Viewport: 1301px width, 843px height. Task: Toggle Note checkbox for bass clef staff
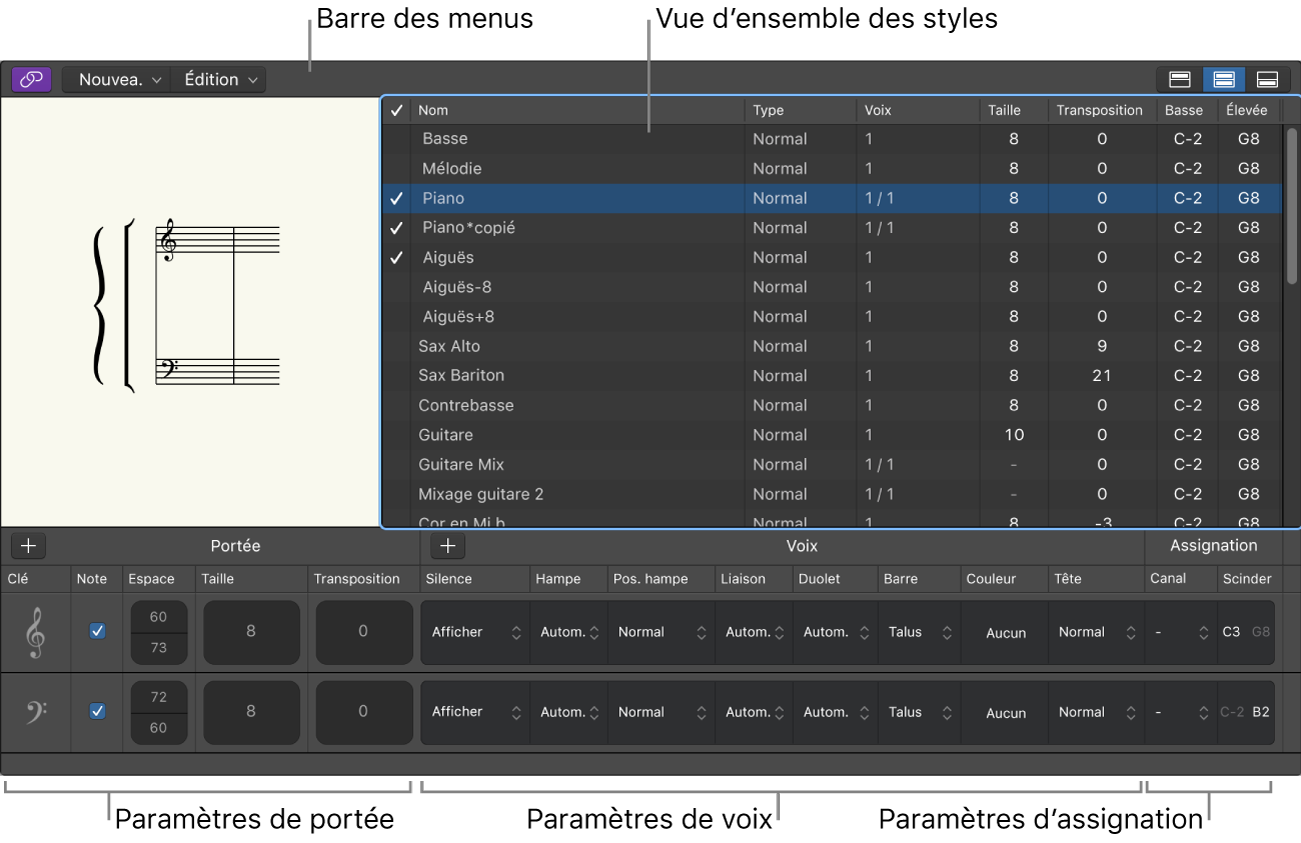(x=97, y=711)
